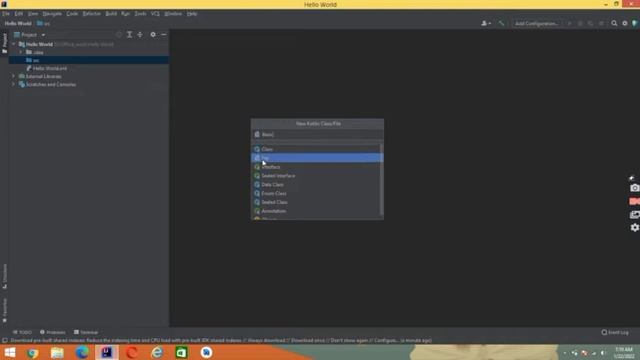Select the src folder in tree
This screenshot has width=640, height=360.
[x=89, y=60]
